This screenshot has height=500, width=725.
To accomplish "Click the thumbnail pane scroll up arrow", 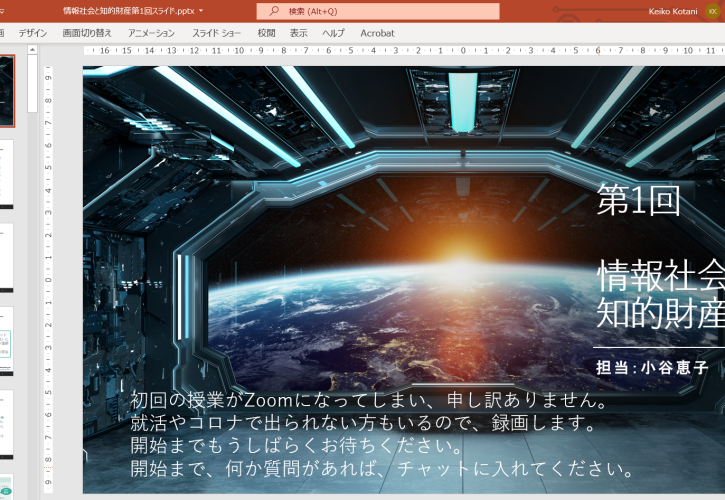I will 32,49.
